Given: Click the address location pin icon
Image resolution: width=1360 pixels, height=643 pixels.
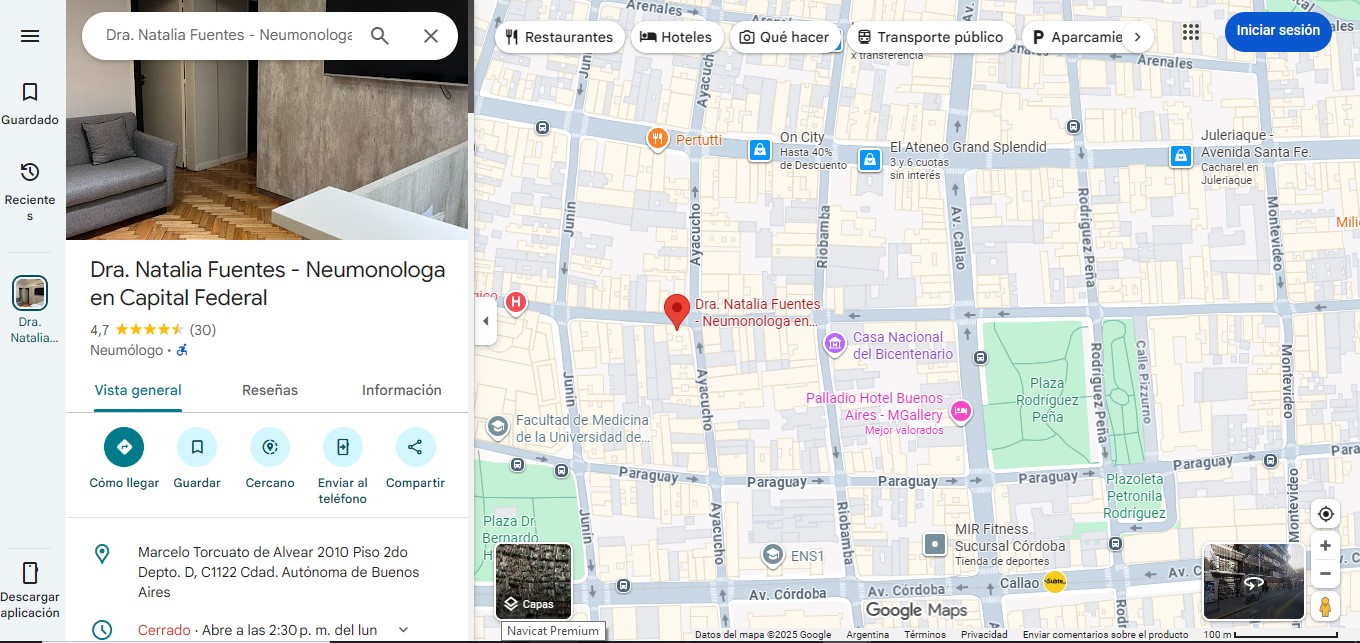Looking at the screenshot, I should [102, 553].
